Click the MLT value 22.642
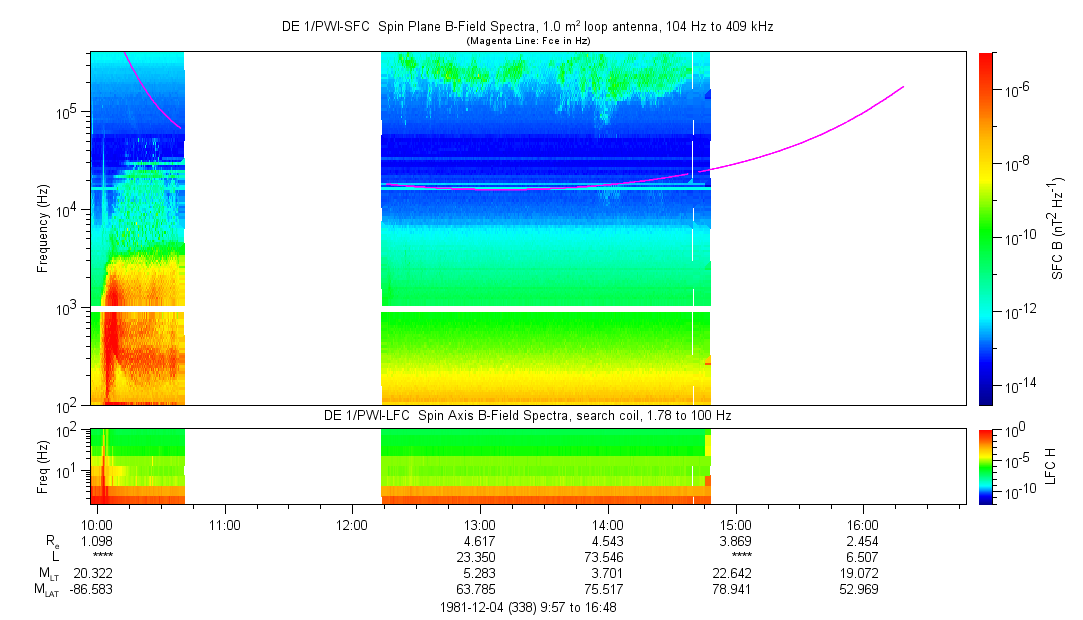This screenshot has height=620, width=1083. tap(735, 573)
